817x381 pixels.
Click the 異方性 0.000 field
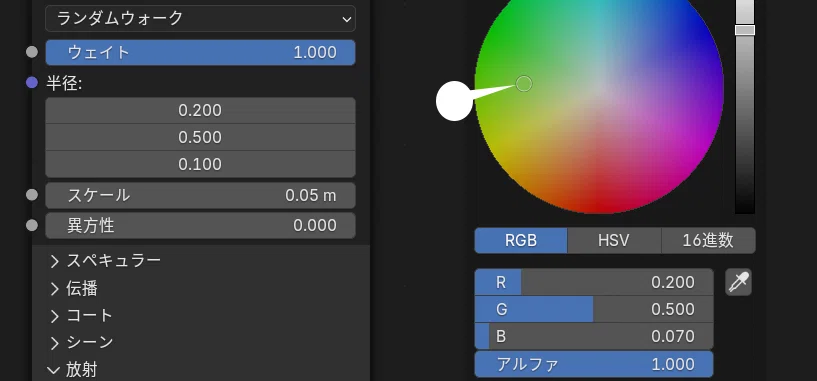coord(200,226)
